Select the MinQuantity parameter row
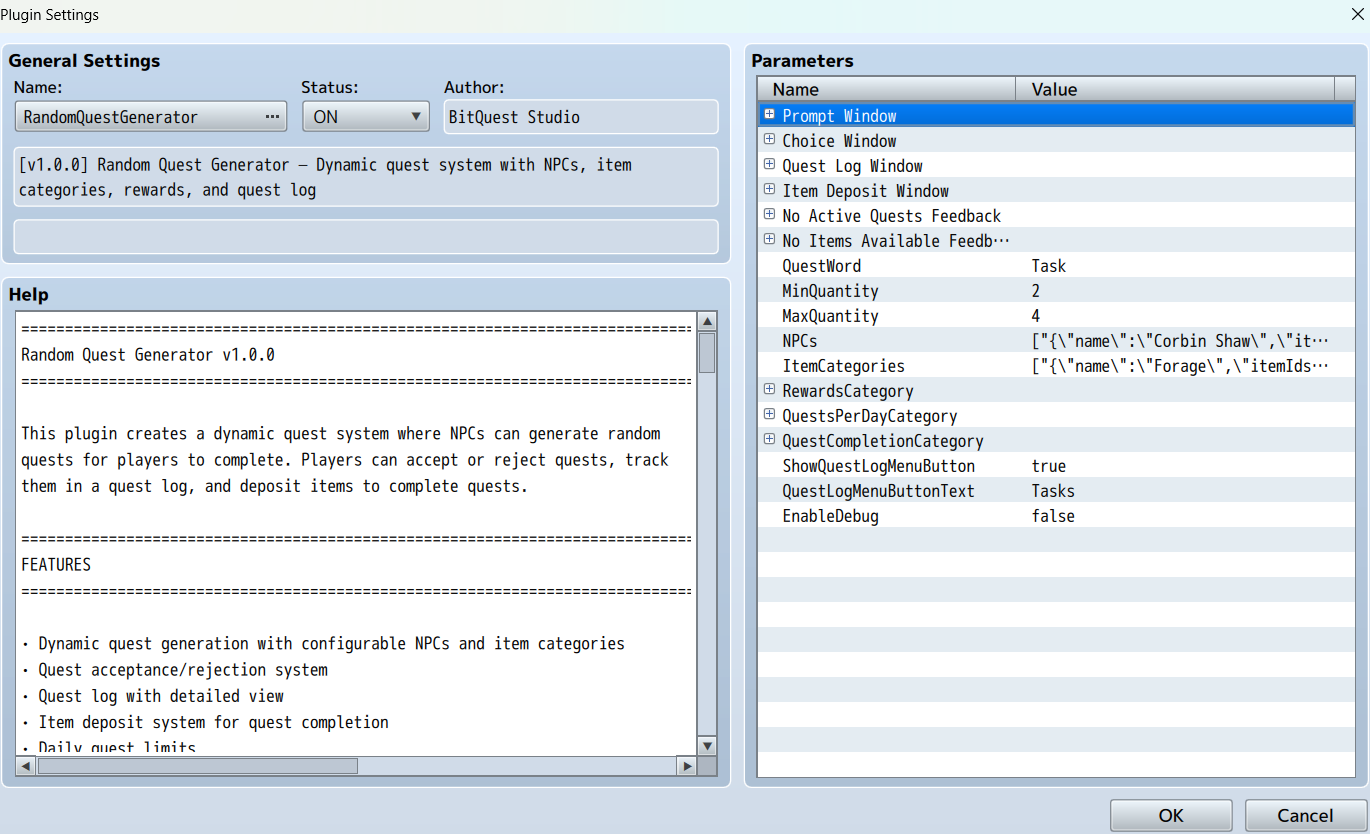 tap(1055, 291)
